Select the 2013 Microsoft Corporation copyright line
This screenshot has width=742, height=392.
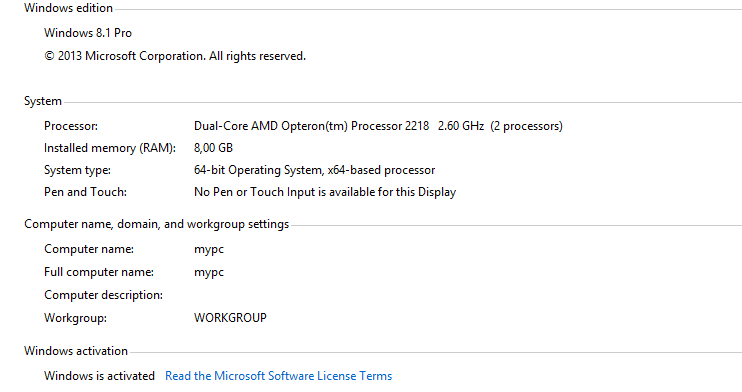click(x=175, y=56)
